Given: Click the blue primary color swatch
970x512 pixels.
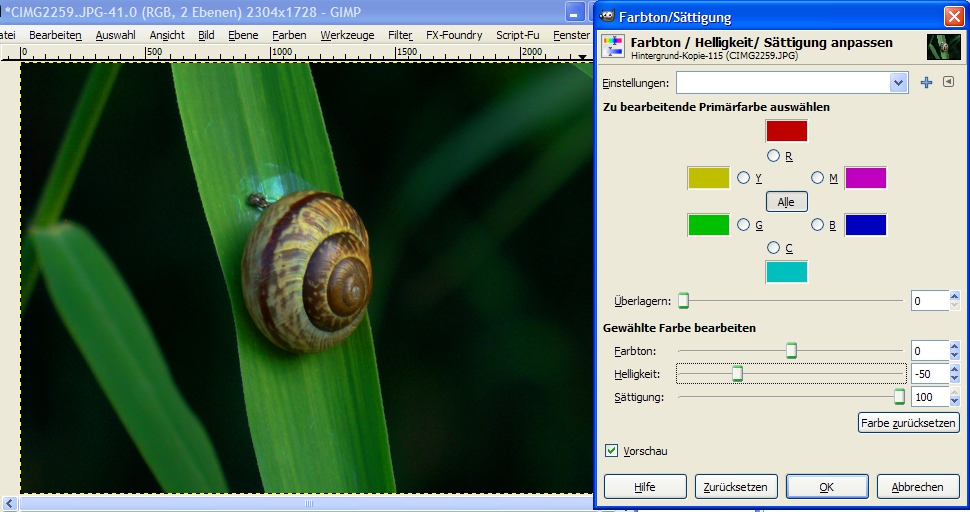Looking at the screenshot, I should click(865, 225).
